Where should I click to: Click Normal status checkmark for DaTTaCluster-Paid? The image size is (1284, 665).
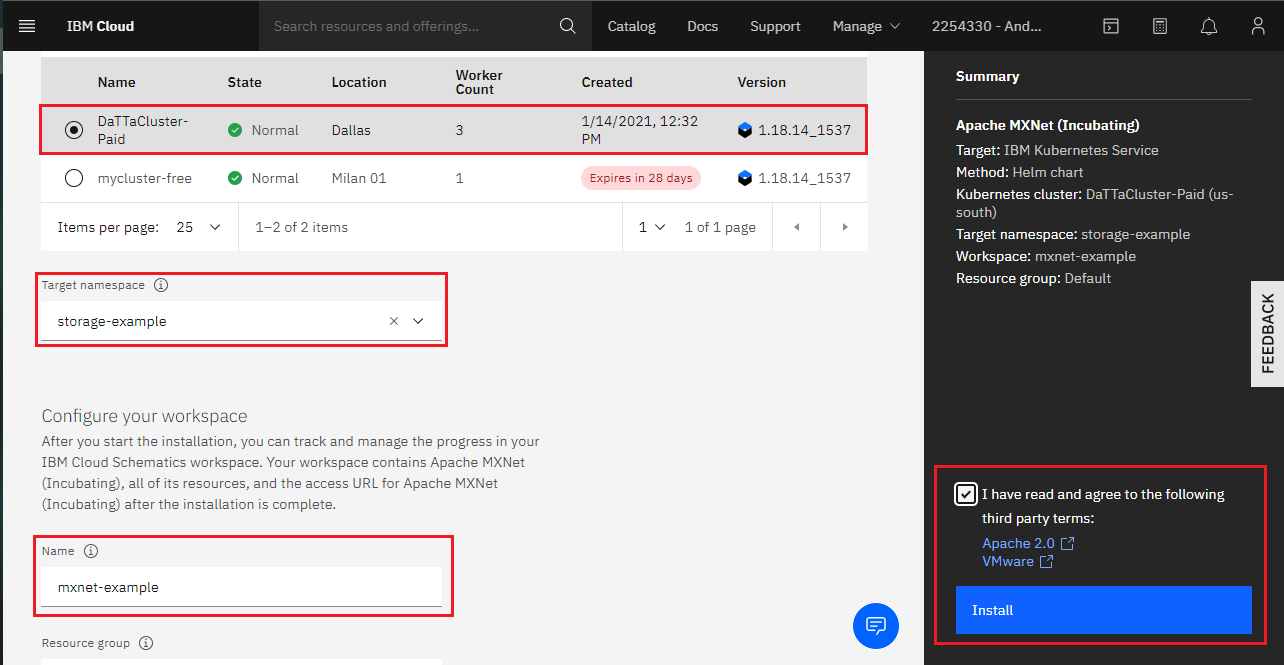(235, 130)
